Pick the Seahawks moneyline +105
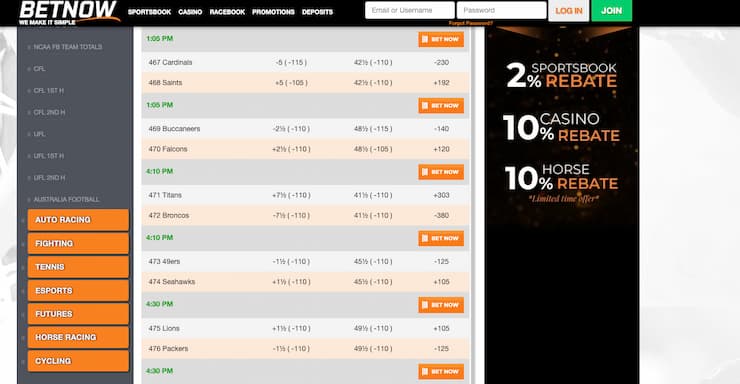The height and width of the screenshot is (384, 740). point(441,282)
